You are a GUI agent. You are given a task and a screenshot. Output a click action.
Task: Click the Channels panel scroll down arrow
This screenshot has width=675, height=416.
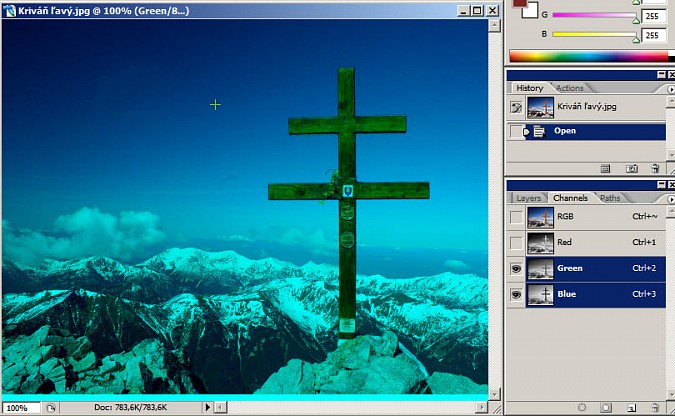[671, 394]
